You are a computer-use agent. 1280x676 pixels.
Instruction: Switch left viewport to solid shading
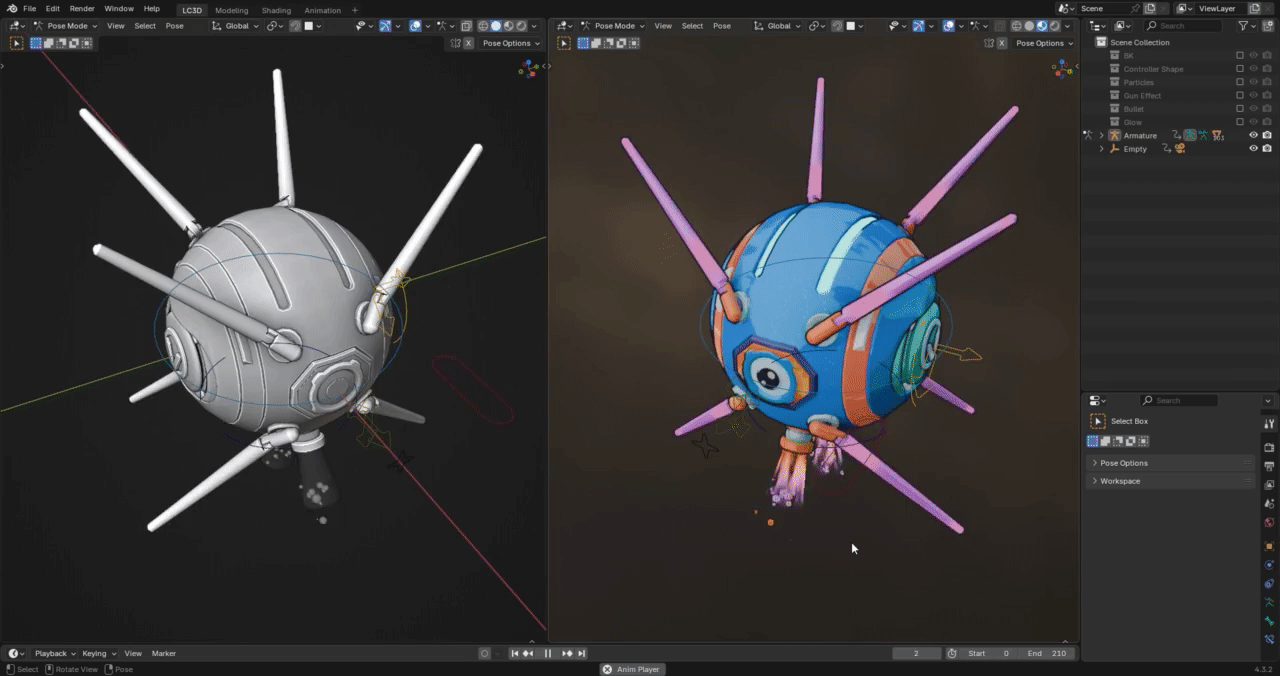tap(496, 26)
